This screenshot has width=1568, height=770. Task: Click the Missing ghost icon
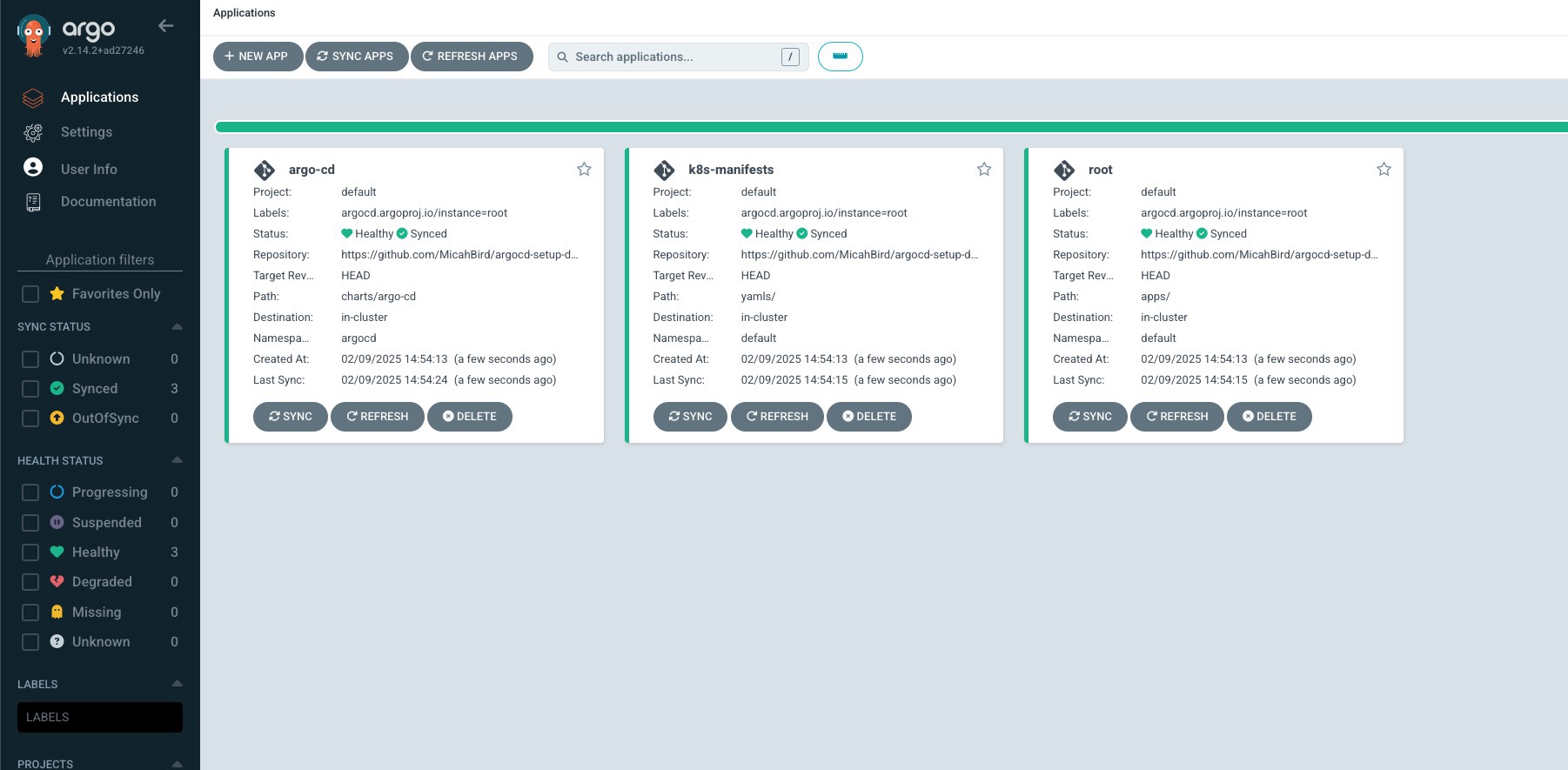(x=57, y=612)
